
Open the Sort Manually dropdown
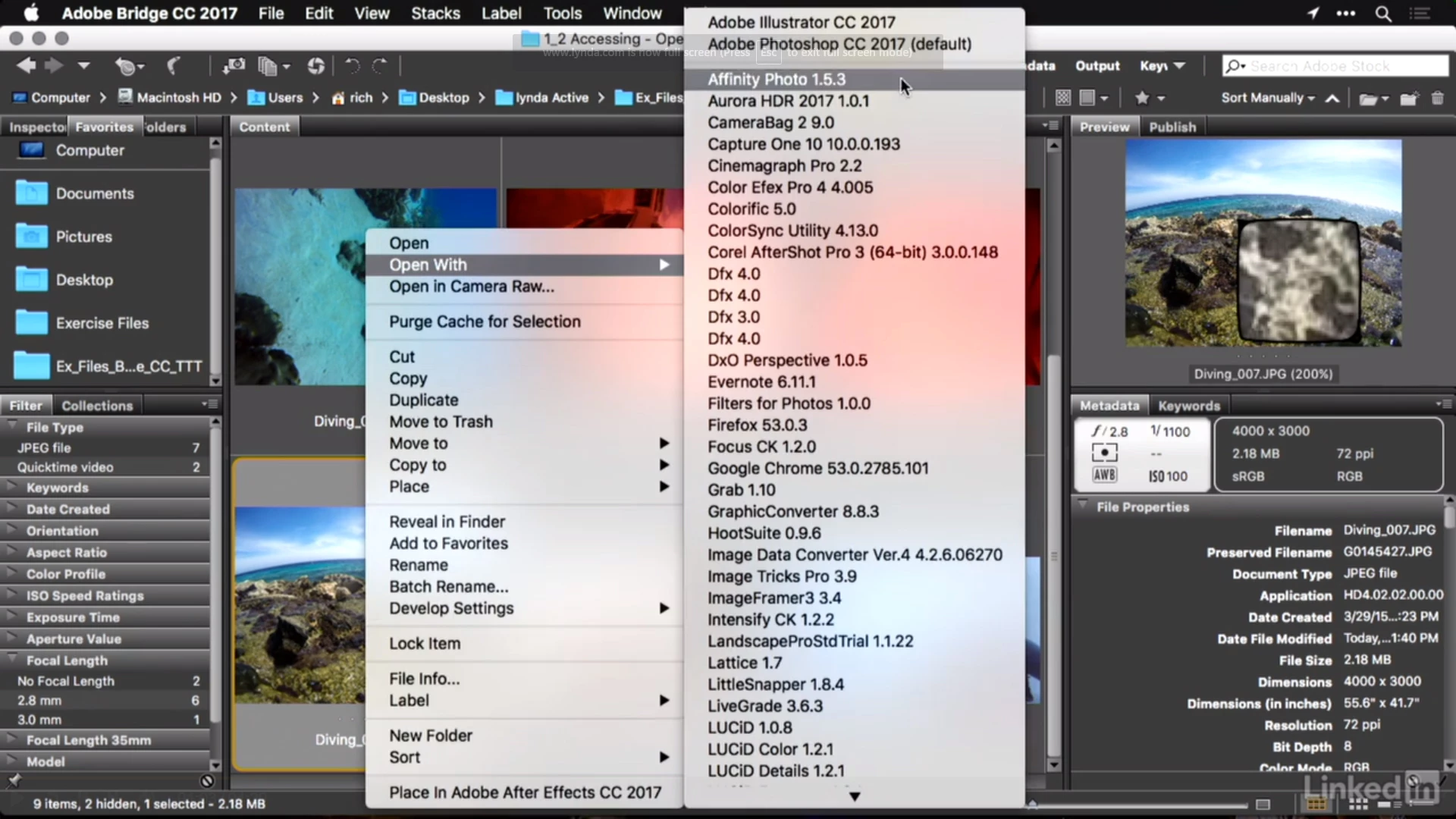point(1266,98)
